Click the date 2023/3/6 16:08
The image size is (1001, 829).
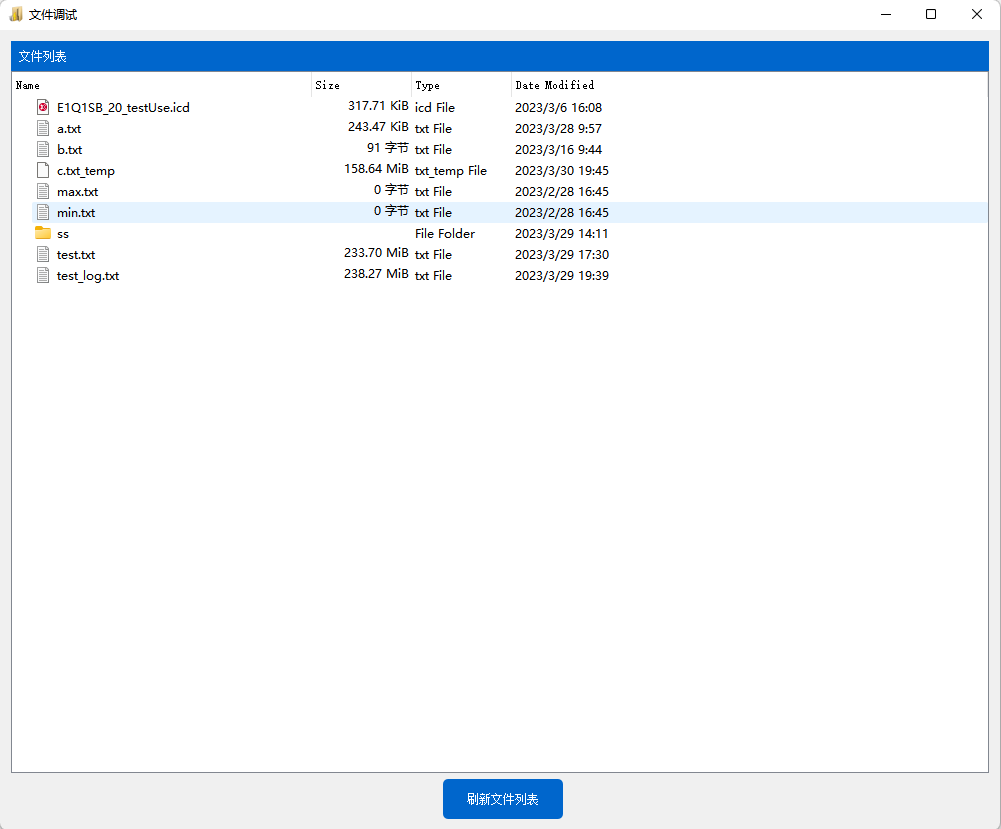[x=559, y=107]
